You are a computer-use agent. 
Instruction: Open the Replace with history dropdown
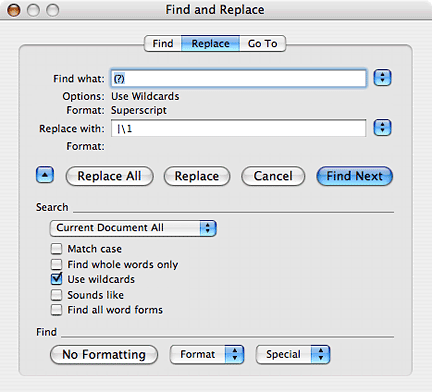click(x=382, y=128)
